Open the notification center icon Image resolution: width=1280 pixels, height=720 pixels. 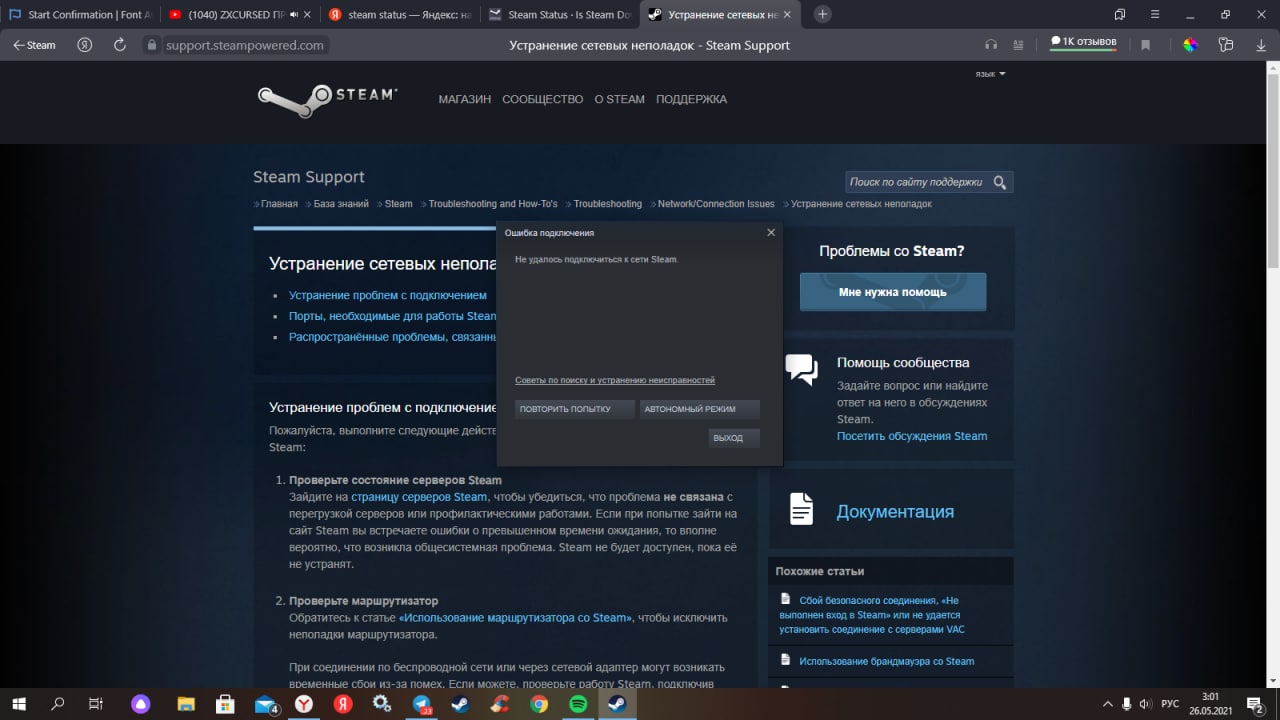coord(1255,704)
